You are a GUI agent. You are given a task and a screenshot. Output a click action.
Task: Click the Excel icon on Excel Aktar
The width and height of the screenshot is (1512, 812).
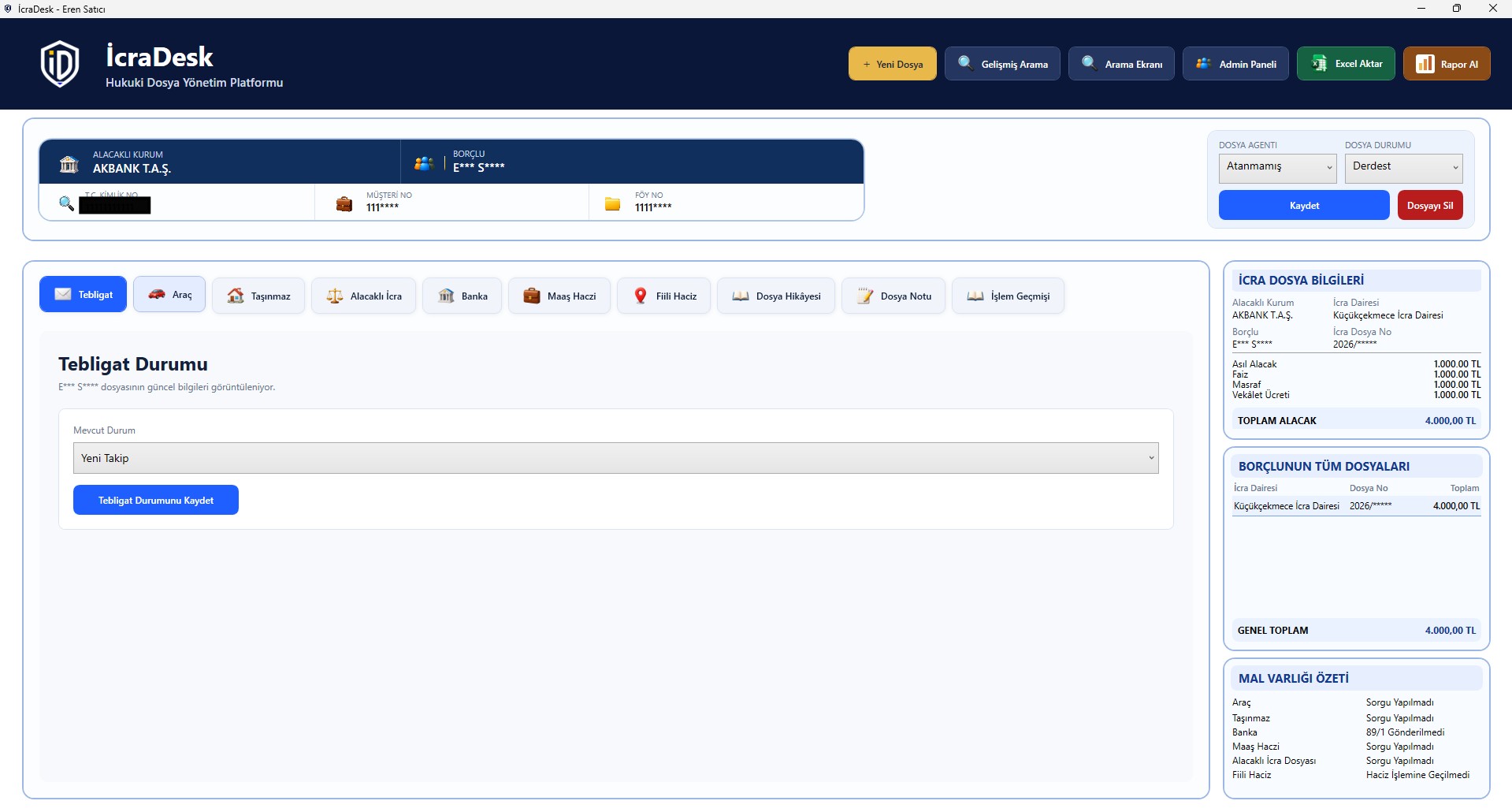click(1319, 63)
